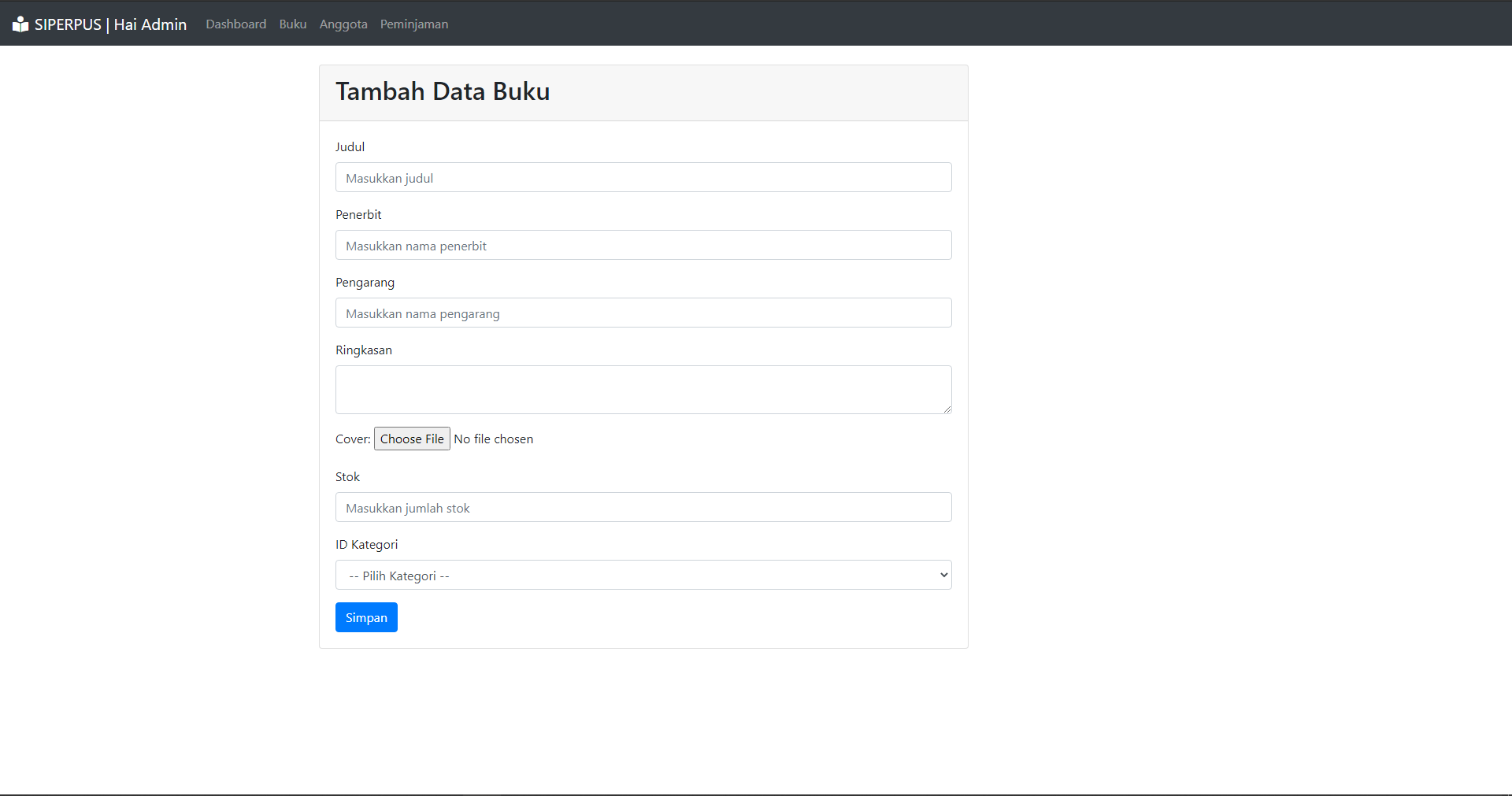Open the Dashboard navigation menu item
The height and width of the screenshot is (796, 1512).
pyautogui.click(x=235, y=24)
